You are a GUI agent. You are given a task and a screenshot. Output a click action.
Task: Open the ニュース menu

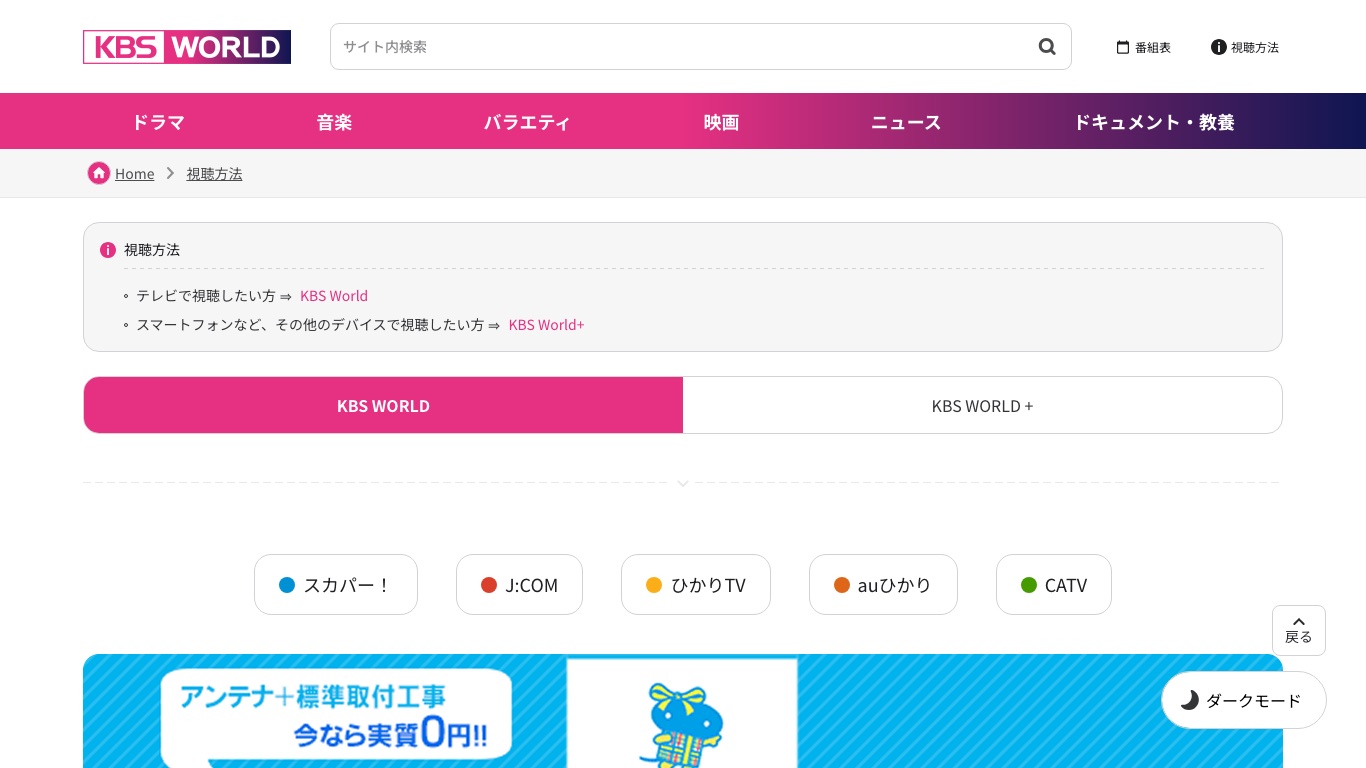tap(906, 122)
